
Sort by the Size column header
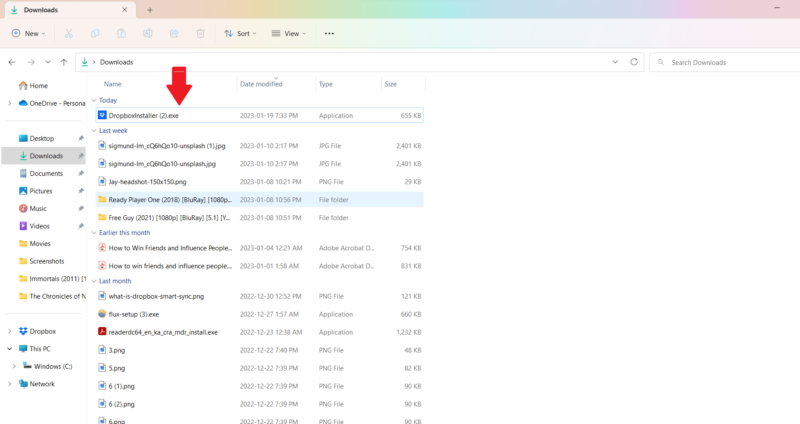tap(391, 84)
